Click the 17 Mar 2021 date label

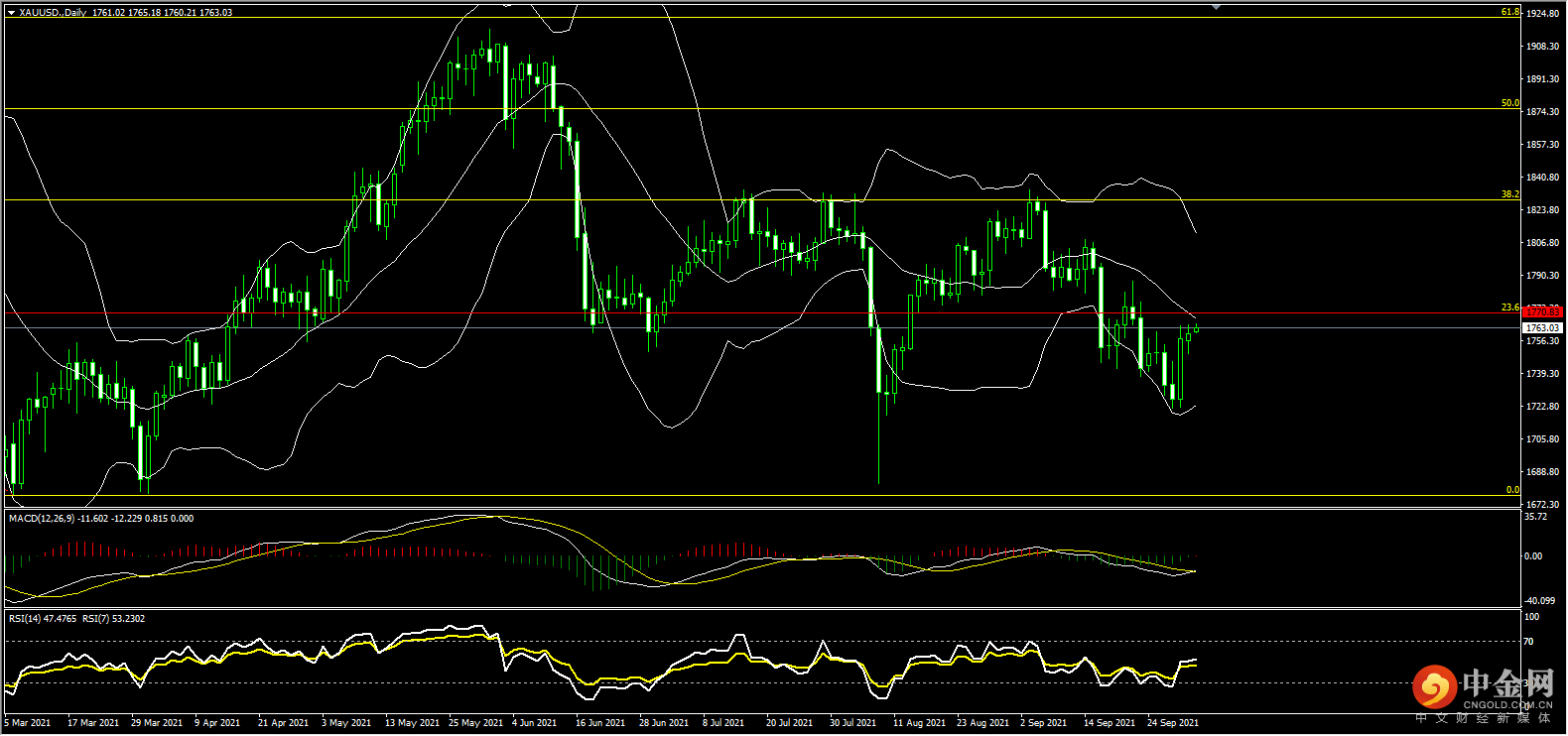coord(93,723)
